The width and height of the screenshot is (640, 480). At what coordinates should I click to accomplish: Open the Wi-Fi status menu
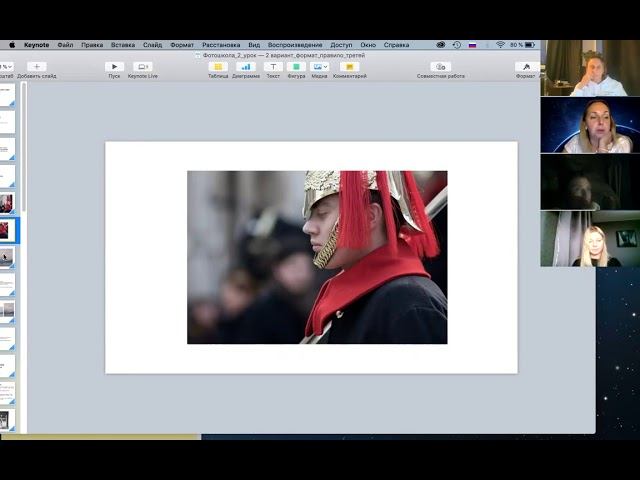(x=500, y=45)
